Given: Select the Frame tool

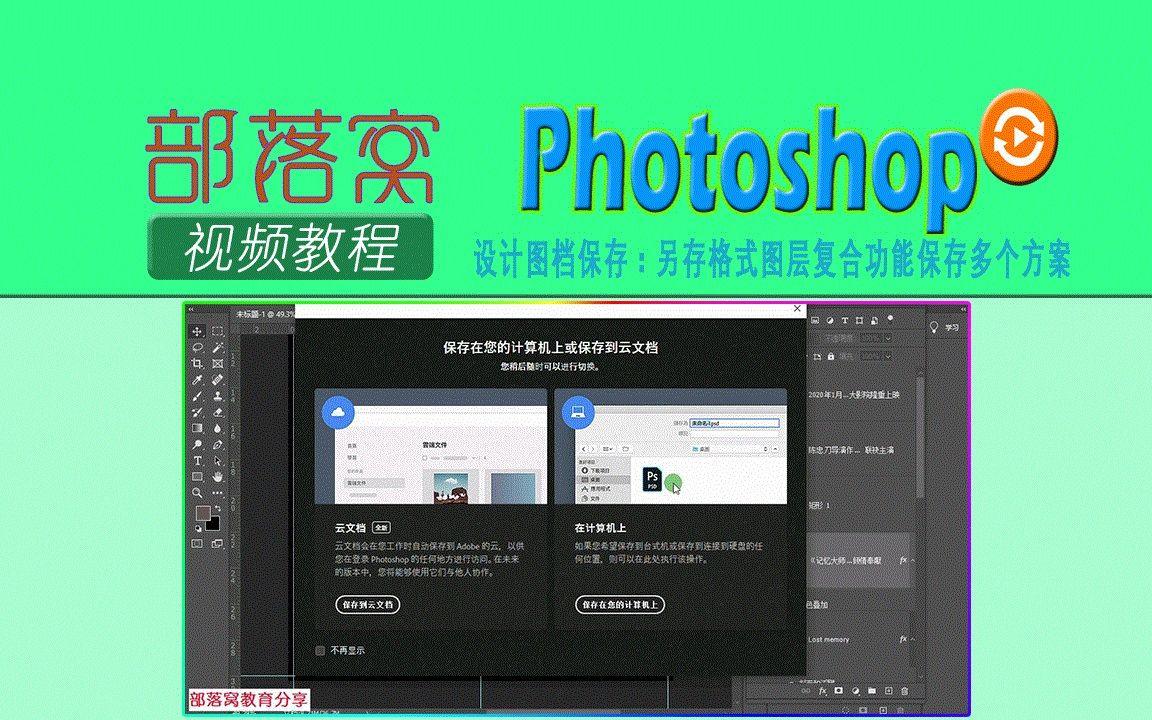Looking at the screenshot, I should click(217, 364).
